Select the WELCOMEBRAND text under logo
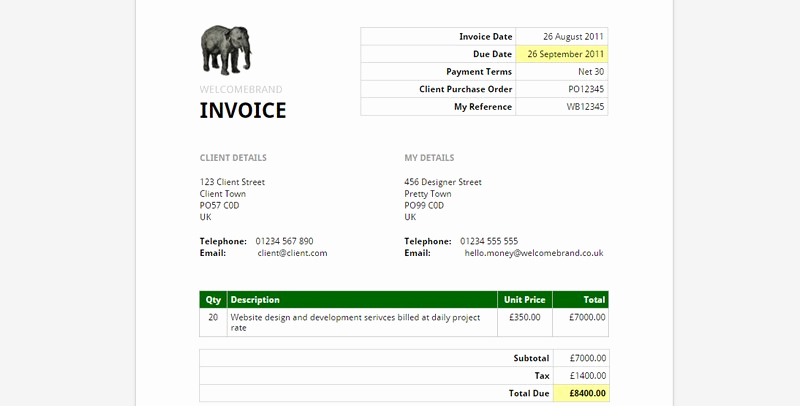 [x=241, y=90]
